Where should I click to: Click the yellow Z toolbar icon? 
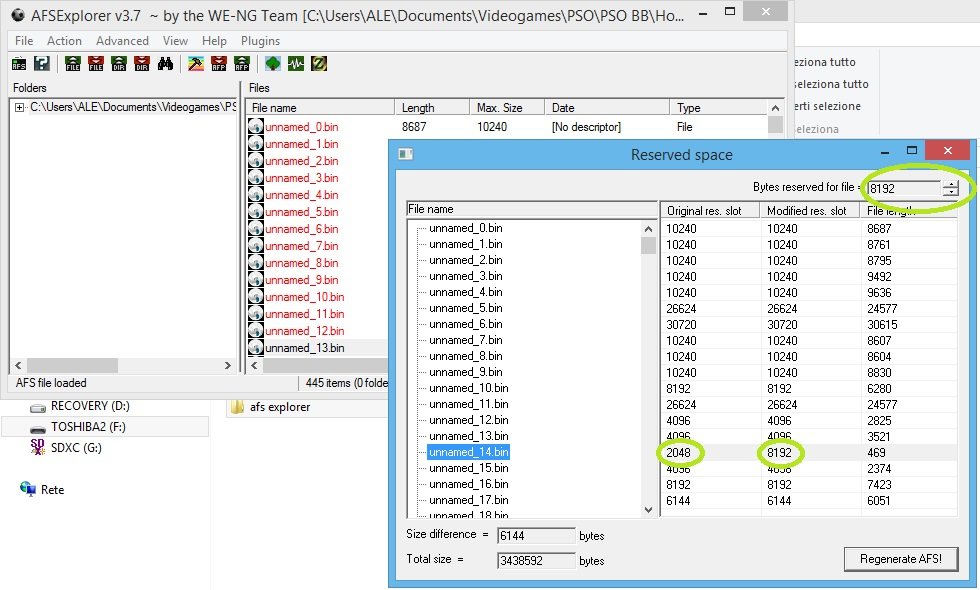tap(319, 64)
